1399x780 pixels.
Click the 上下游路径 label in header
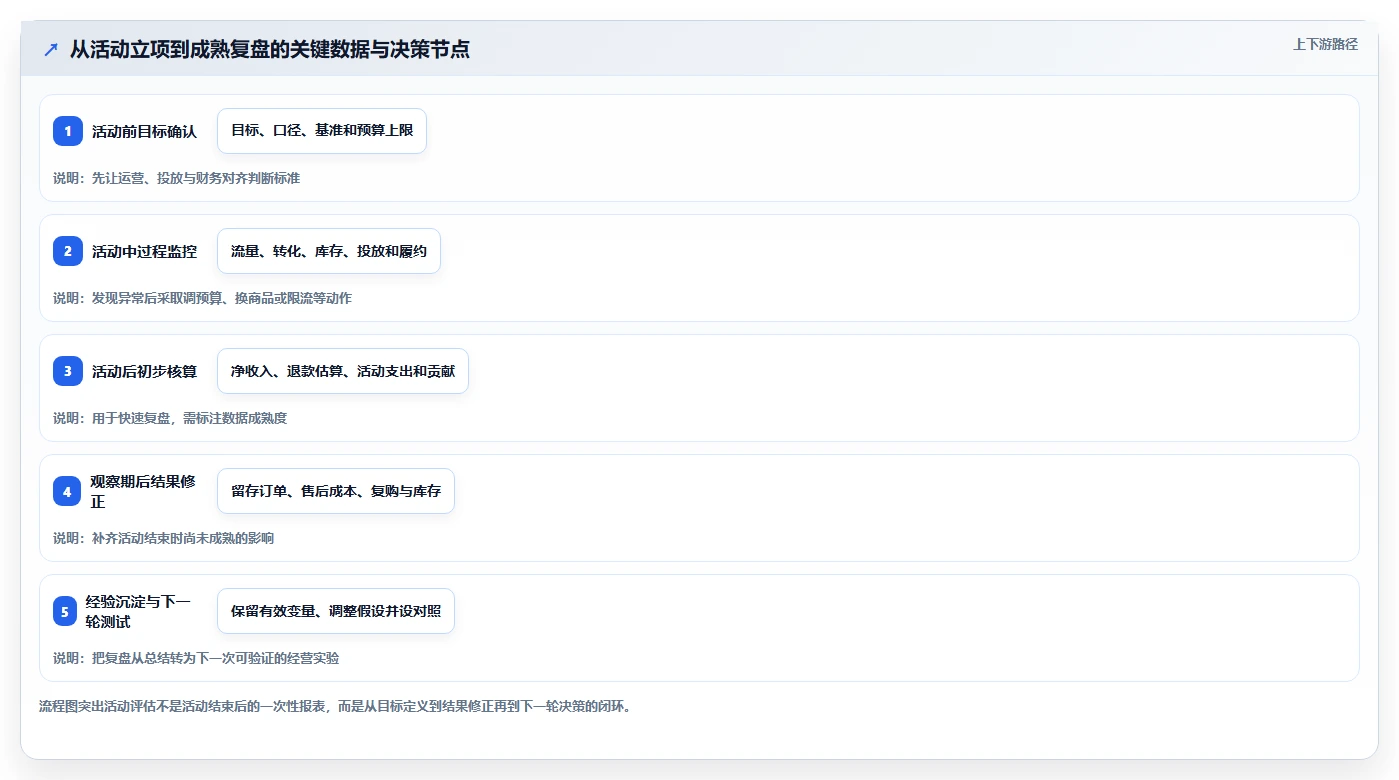(x=1325, y=44)
